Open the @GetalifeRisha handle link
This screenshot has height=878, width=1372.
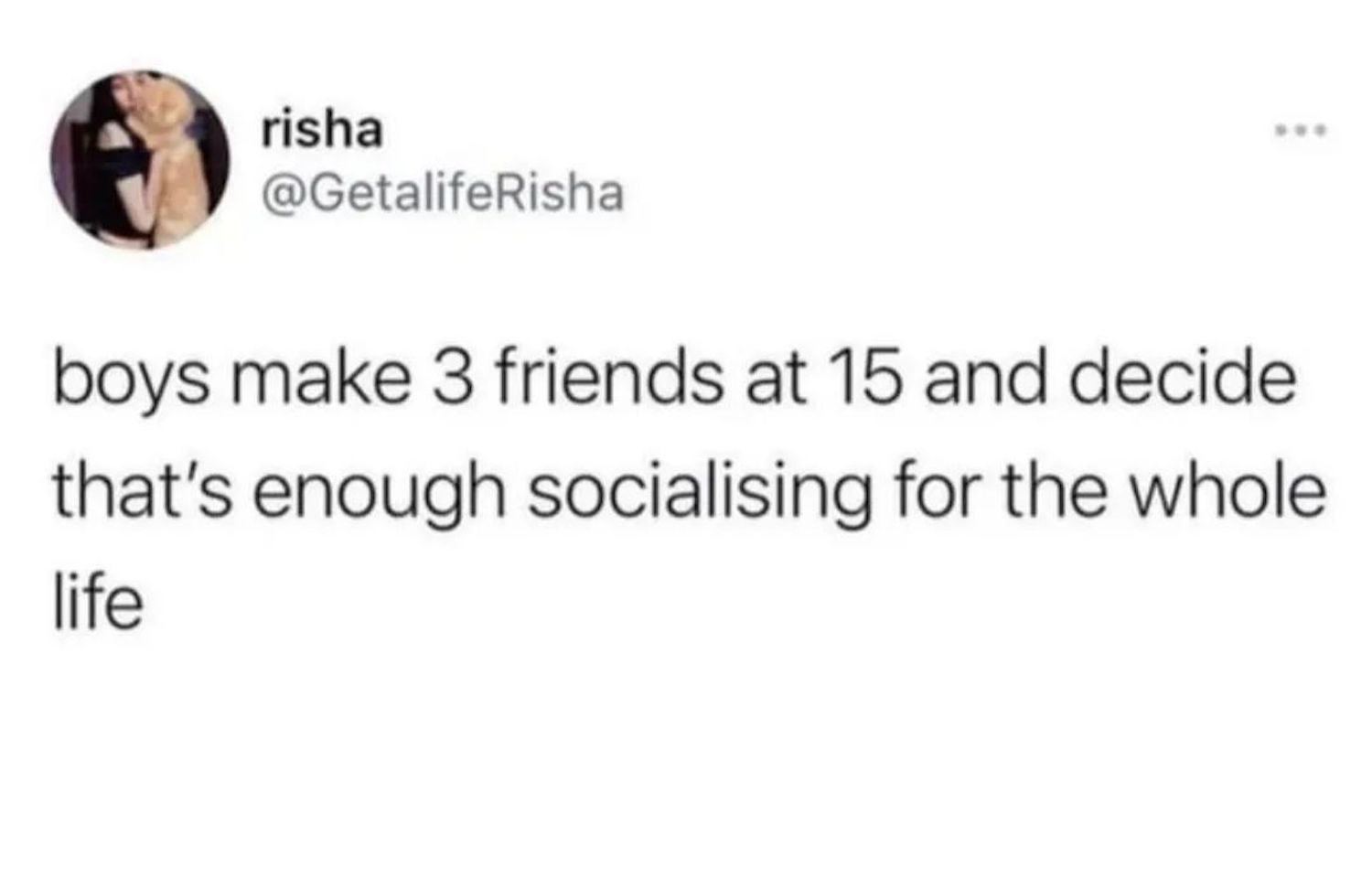tap(443, 193)
